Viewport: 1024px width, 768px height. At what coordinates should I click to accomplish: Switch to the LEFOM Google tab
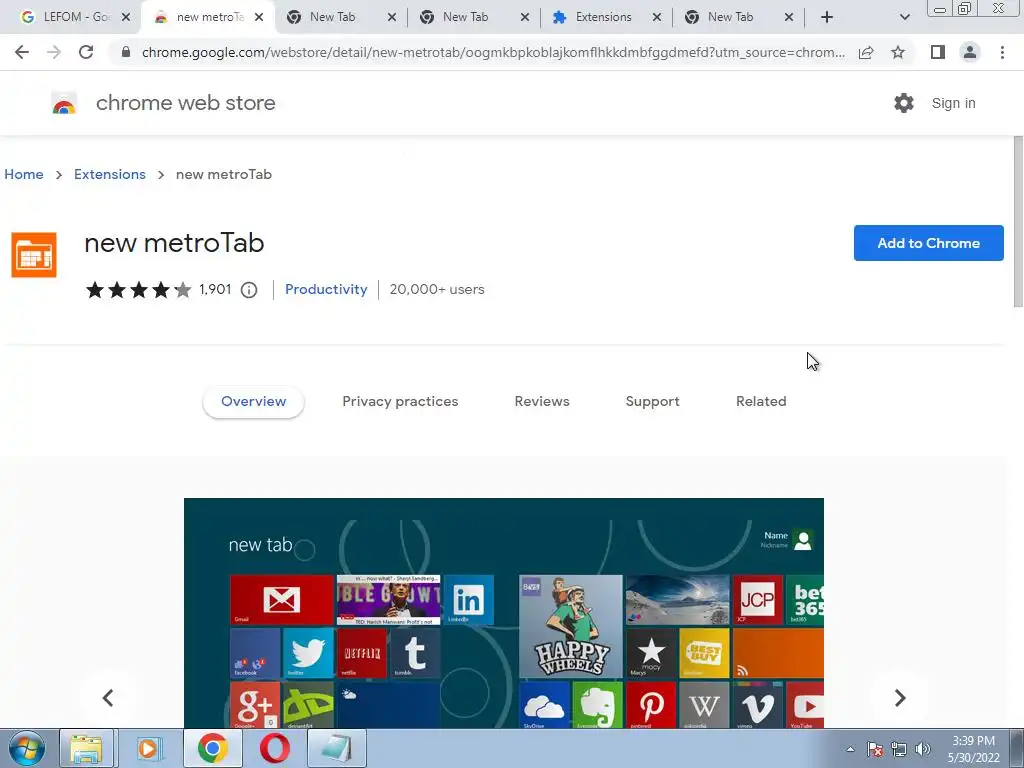(73, 17)
